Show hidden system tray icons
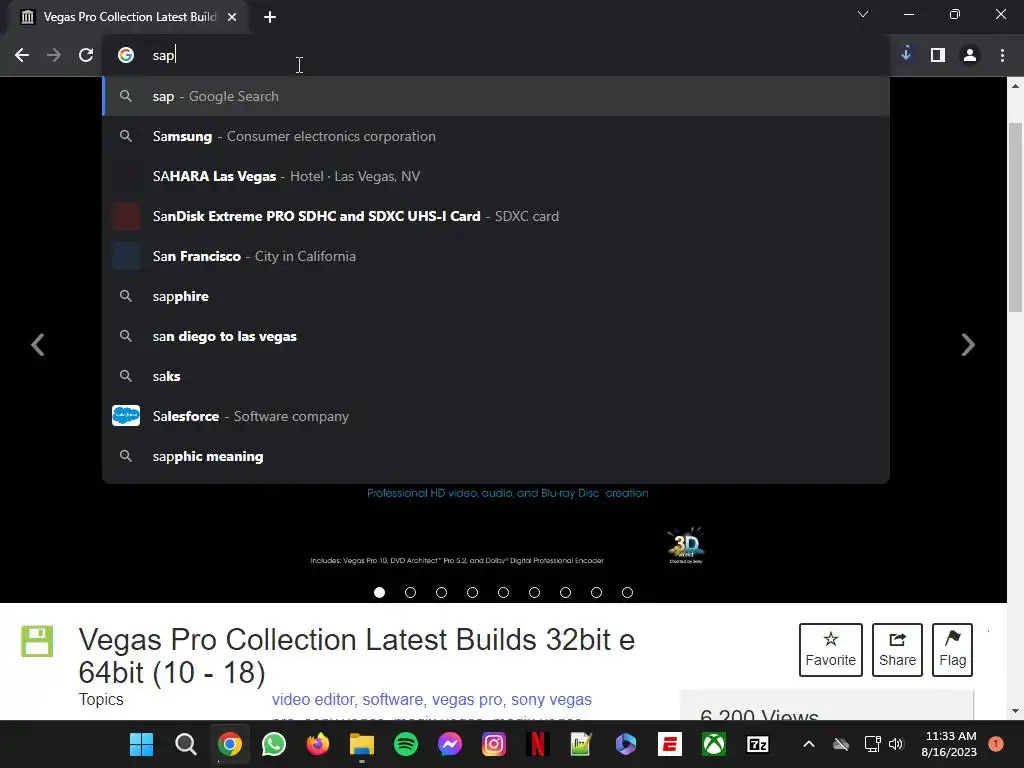This screenshot has height=768, width=1024. point(808,744)
